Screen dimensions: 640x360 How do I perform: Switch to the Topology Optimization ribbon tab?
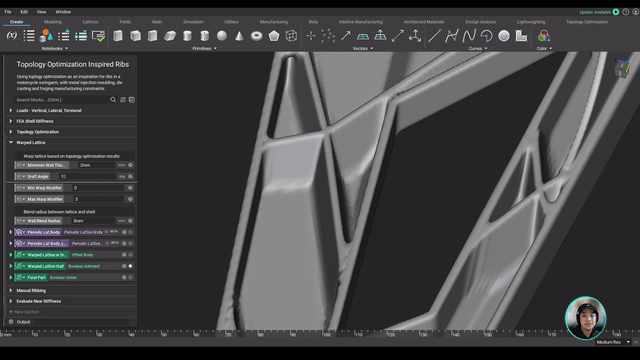[587, 22]
